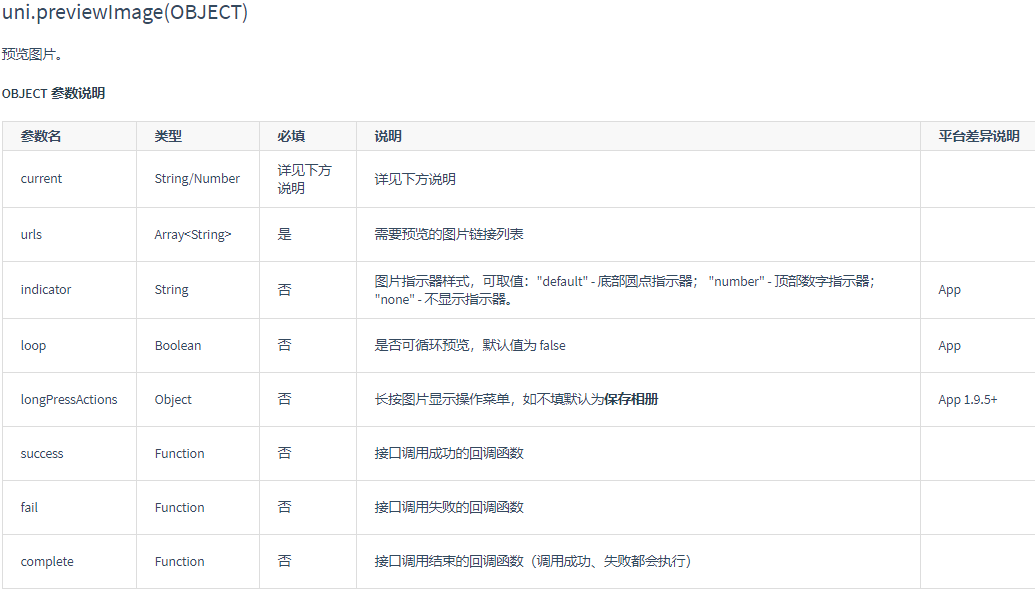The image size is (1035, 605).
Task: Select the '预览图片。' description text
Action: (32, 54)
